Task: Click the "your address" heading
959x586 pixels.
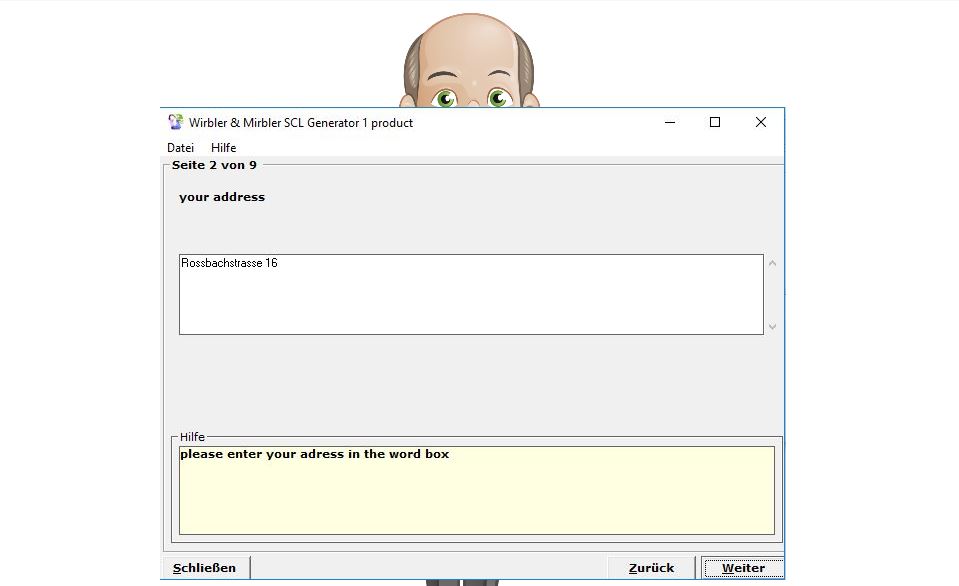Action: [222, 197]
